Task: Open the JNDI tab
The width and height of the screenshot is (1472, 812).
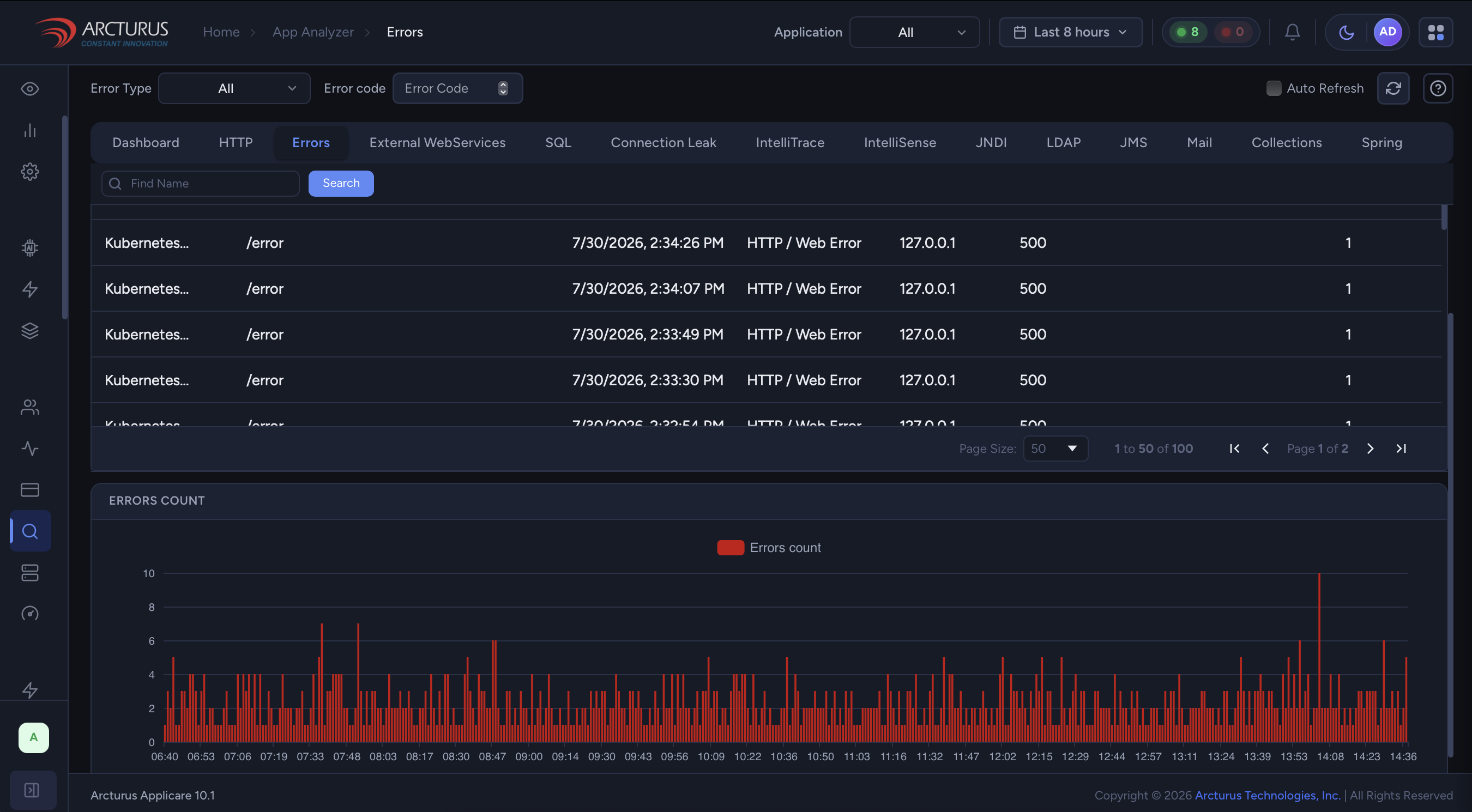Action: (x=991, y=143)
